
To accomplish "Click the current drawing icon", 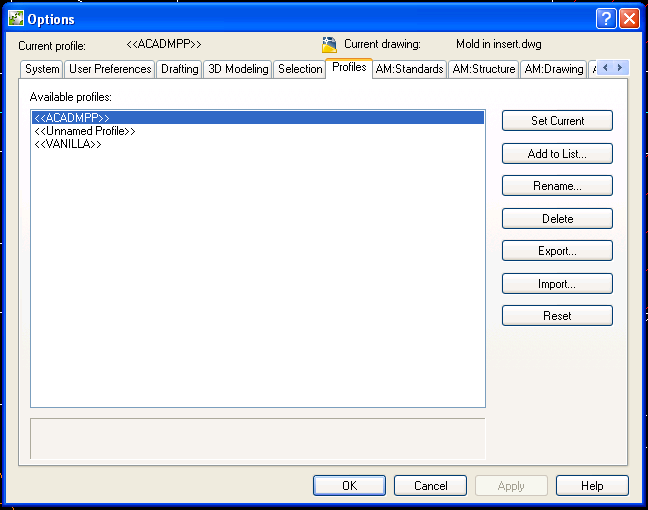I will (329, 45).
